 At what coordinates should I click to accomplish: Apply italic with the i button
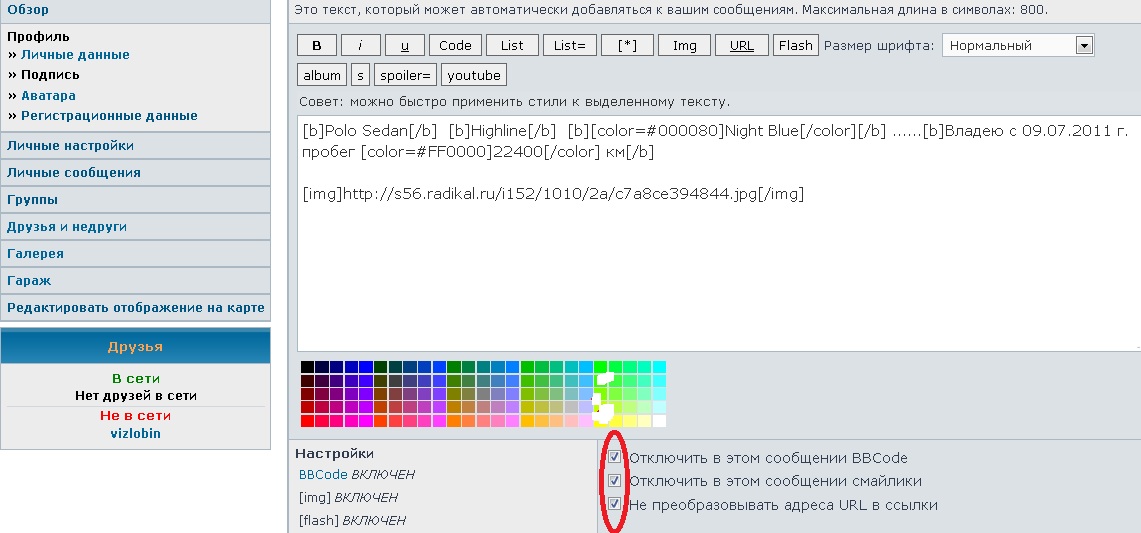click(x=361, y=45)
